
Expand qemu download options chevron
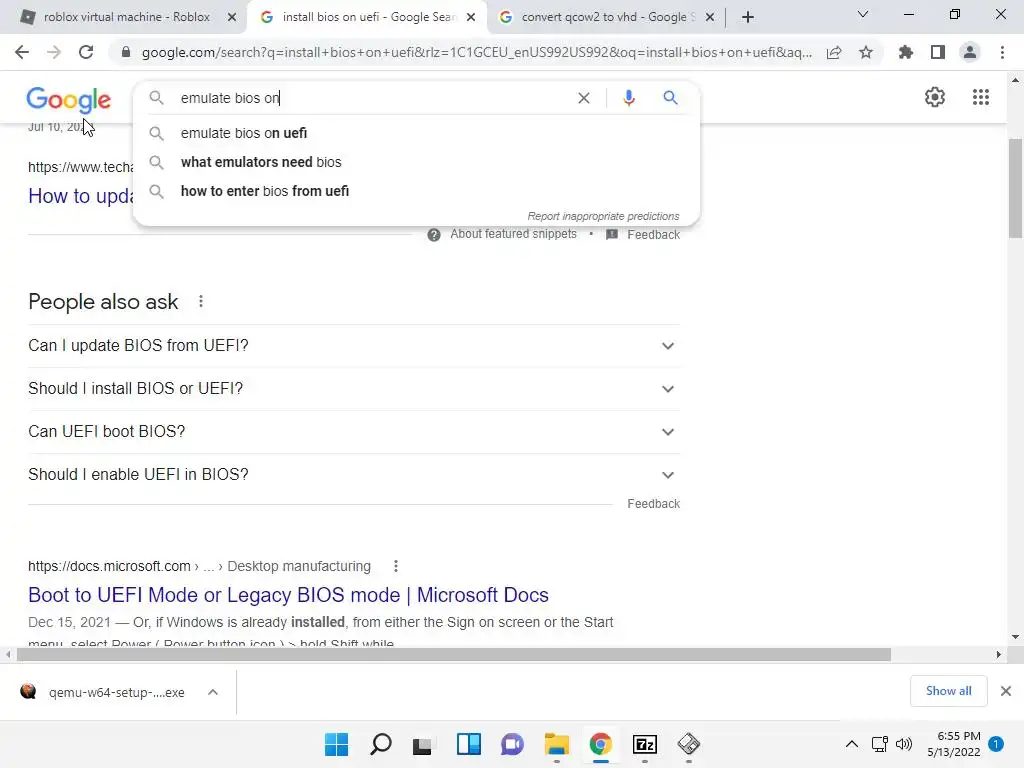(213, 692)
